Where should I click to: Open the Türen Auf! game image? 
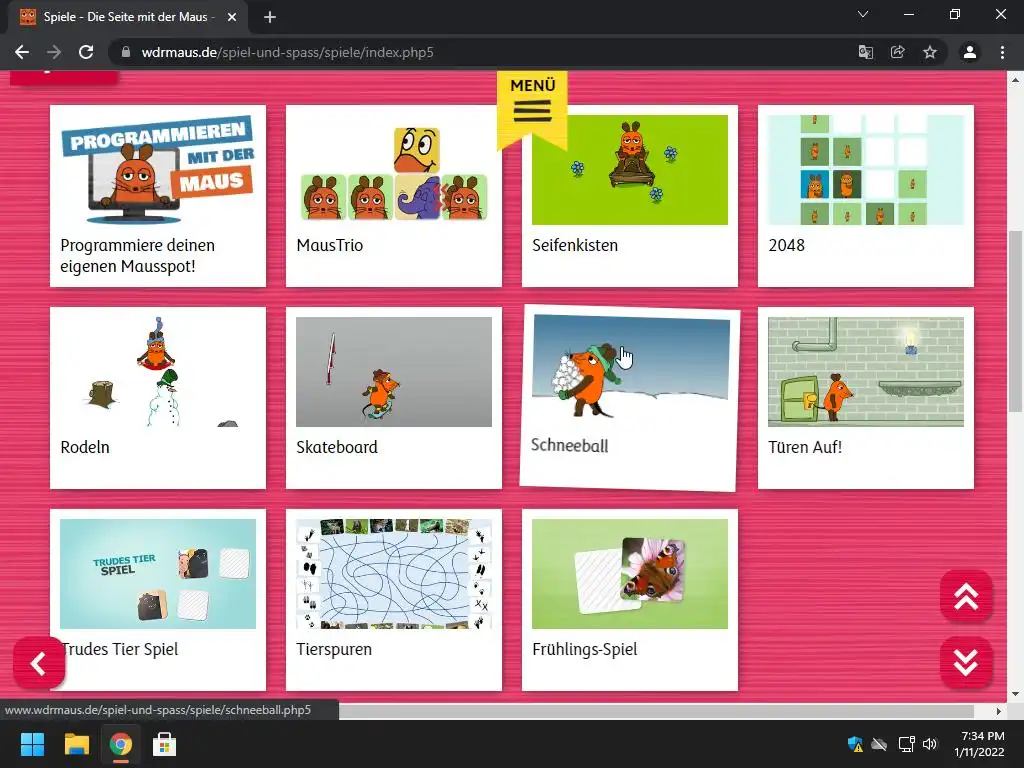coord(865,372)
